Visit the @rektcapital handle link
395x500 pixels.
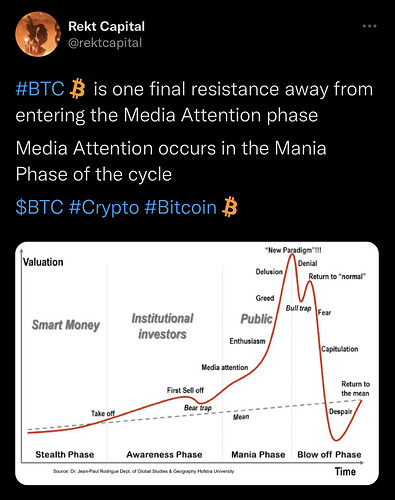(105, 43)
